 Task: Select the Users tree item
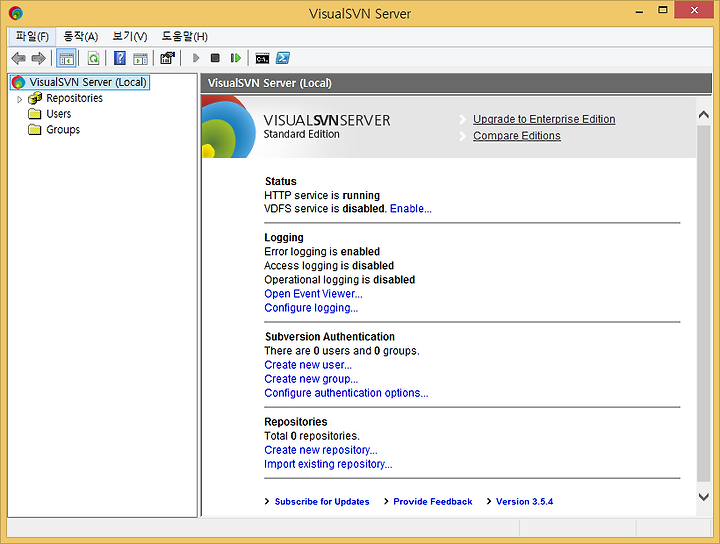pos(59,114)
